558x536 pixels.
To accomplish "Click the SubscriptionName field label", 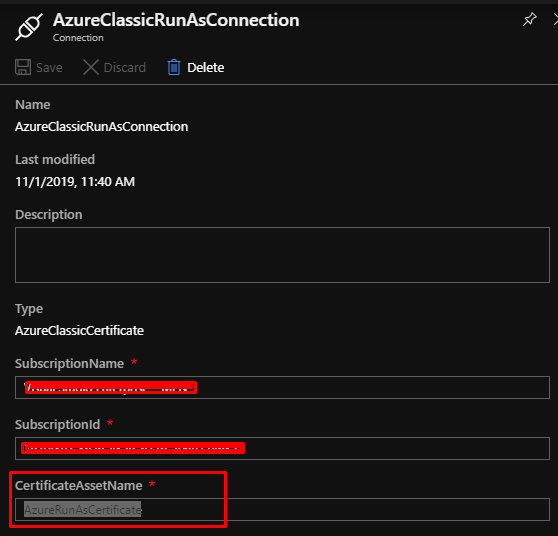I will (69, 364).
